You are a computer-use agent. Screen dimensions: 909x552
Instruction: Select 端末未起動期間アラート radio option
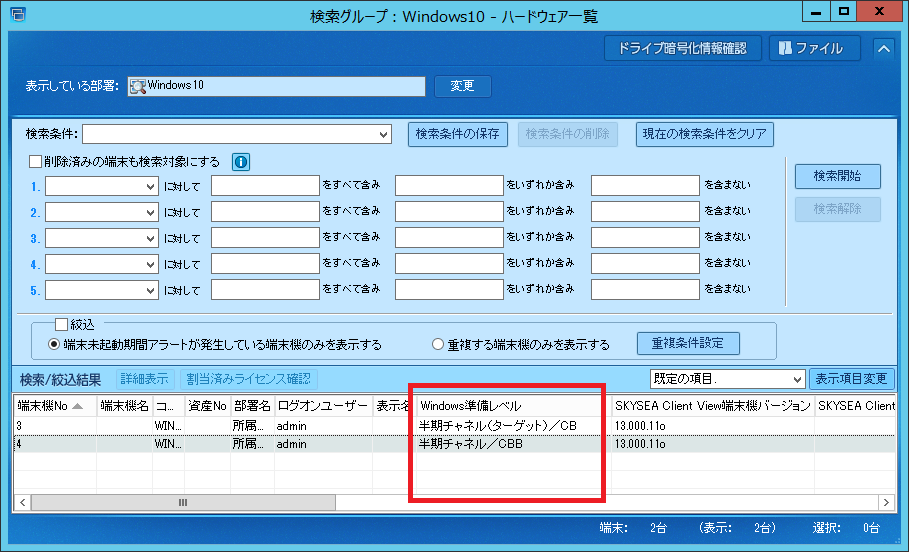tap(54, 344)
